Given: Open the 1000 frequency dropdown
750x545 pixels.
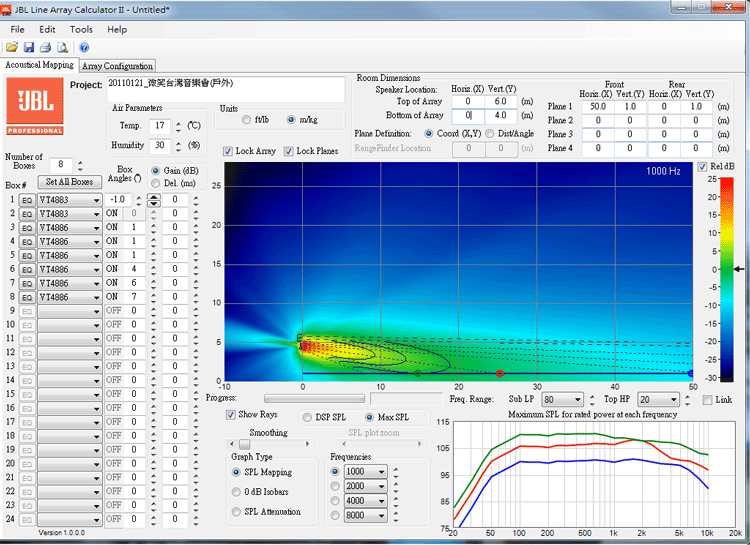Looking at the screenshot, I should [365, 472].
